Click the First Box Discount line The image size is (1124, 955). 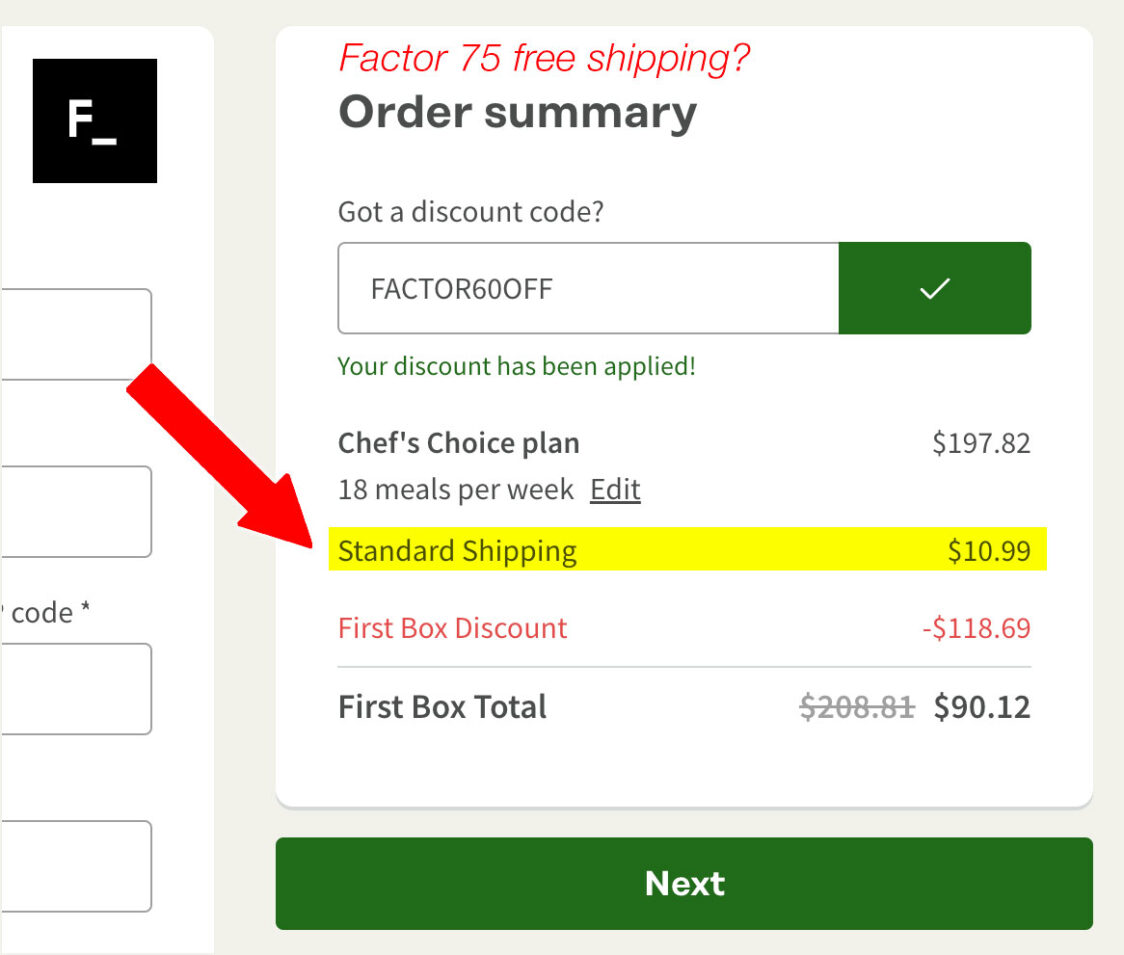684,628
